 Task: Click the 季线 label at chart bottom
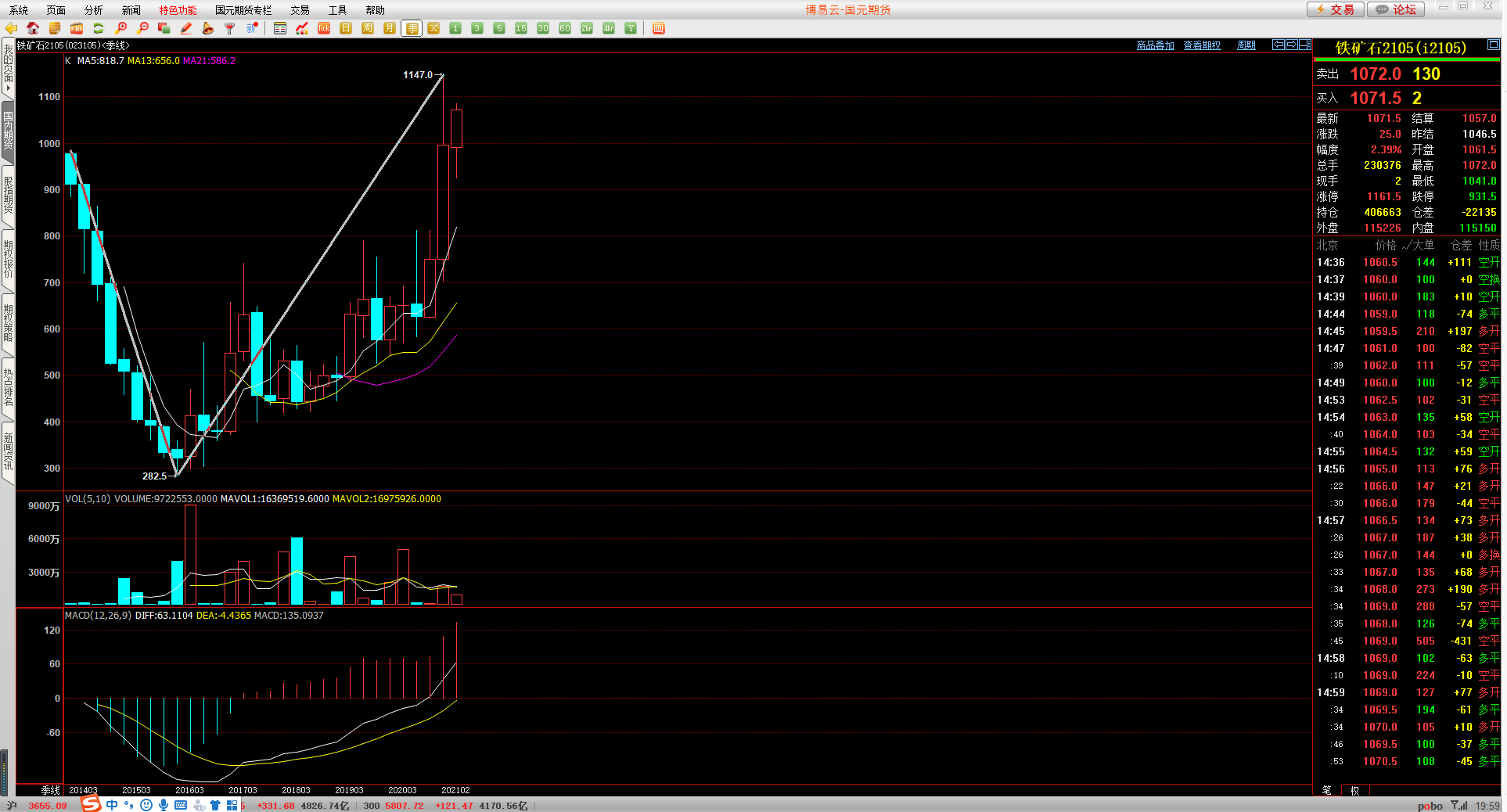pyautogui.click(x=50, y=790)
